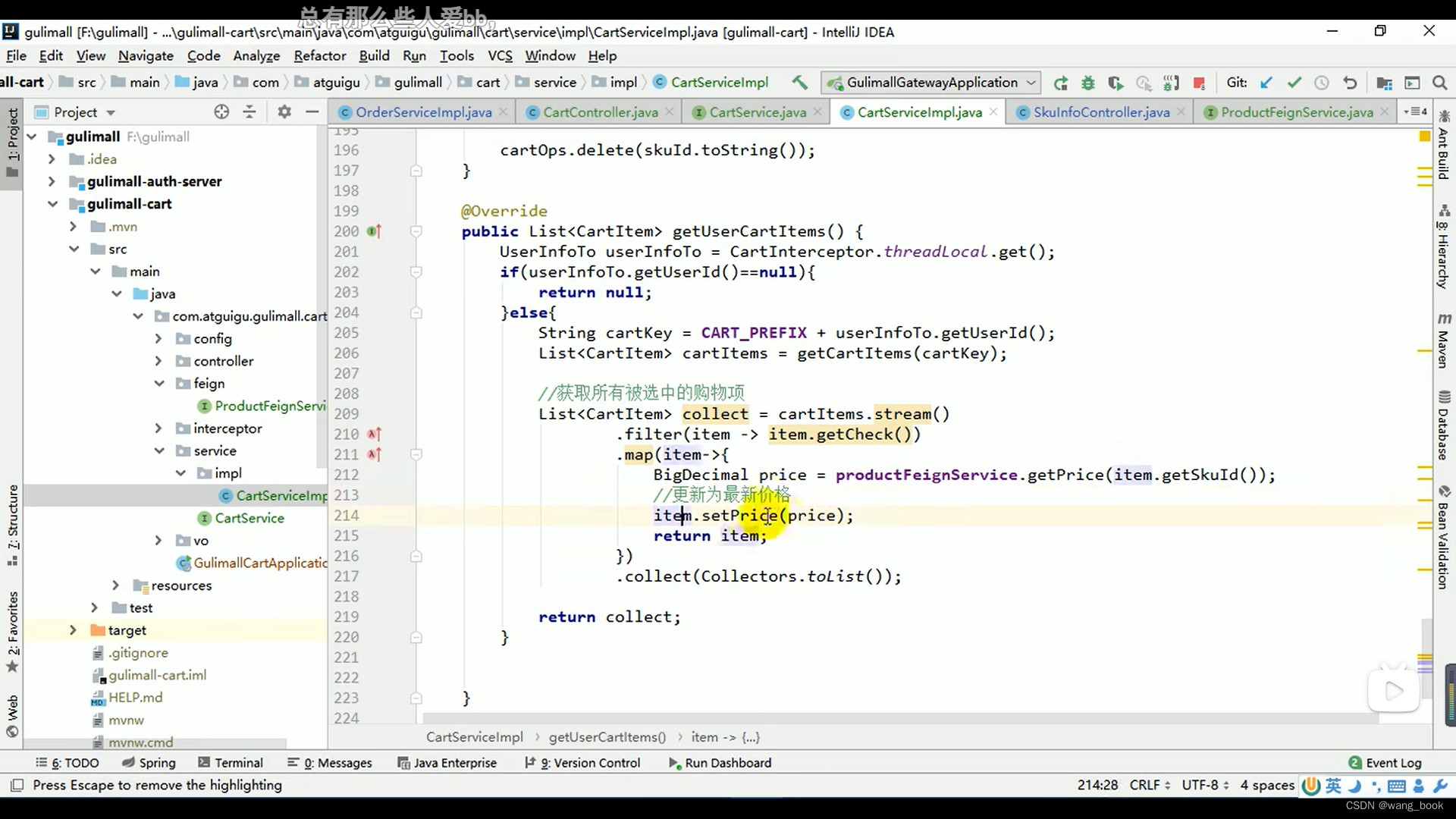Close the CartController.java tab
This screenshot has height=819, width=1456.
click(670, 112)
